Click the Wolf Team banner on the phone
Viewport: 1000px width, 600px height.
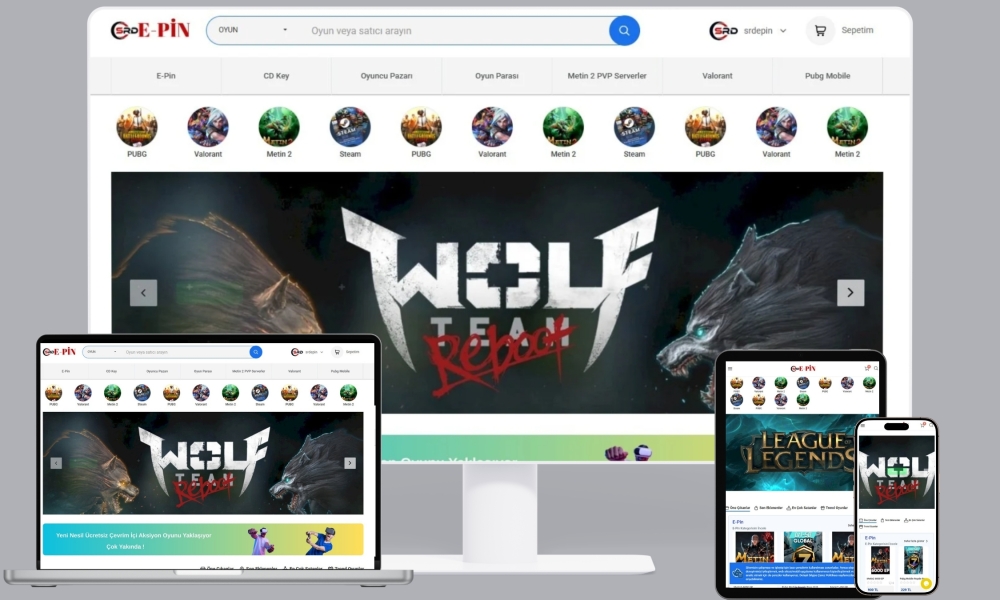896,472
